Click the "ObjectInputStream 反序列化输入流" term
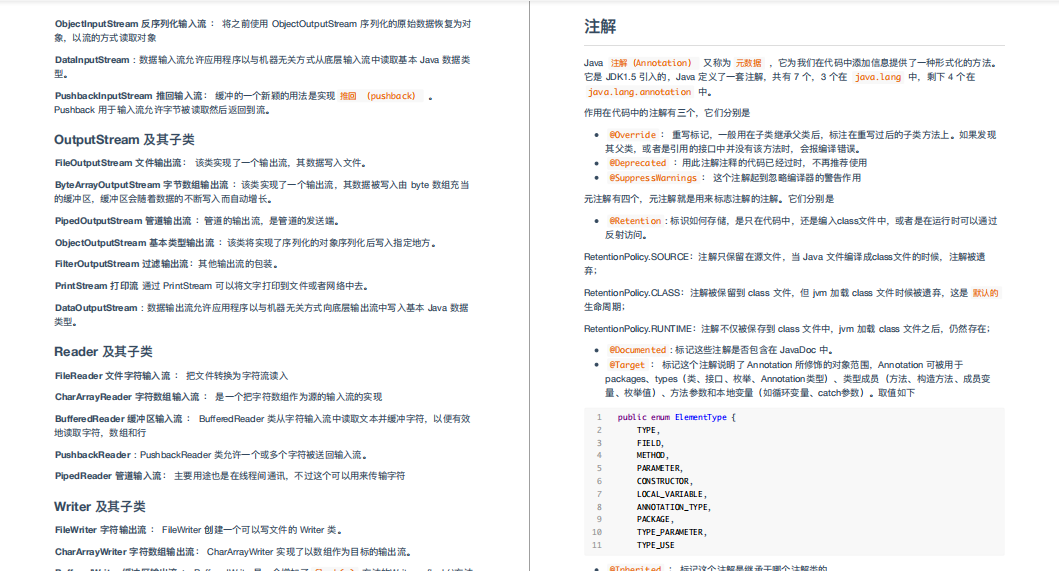The image size is (1059, 571). pyautogui.click(x=130, y=24)
